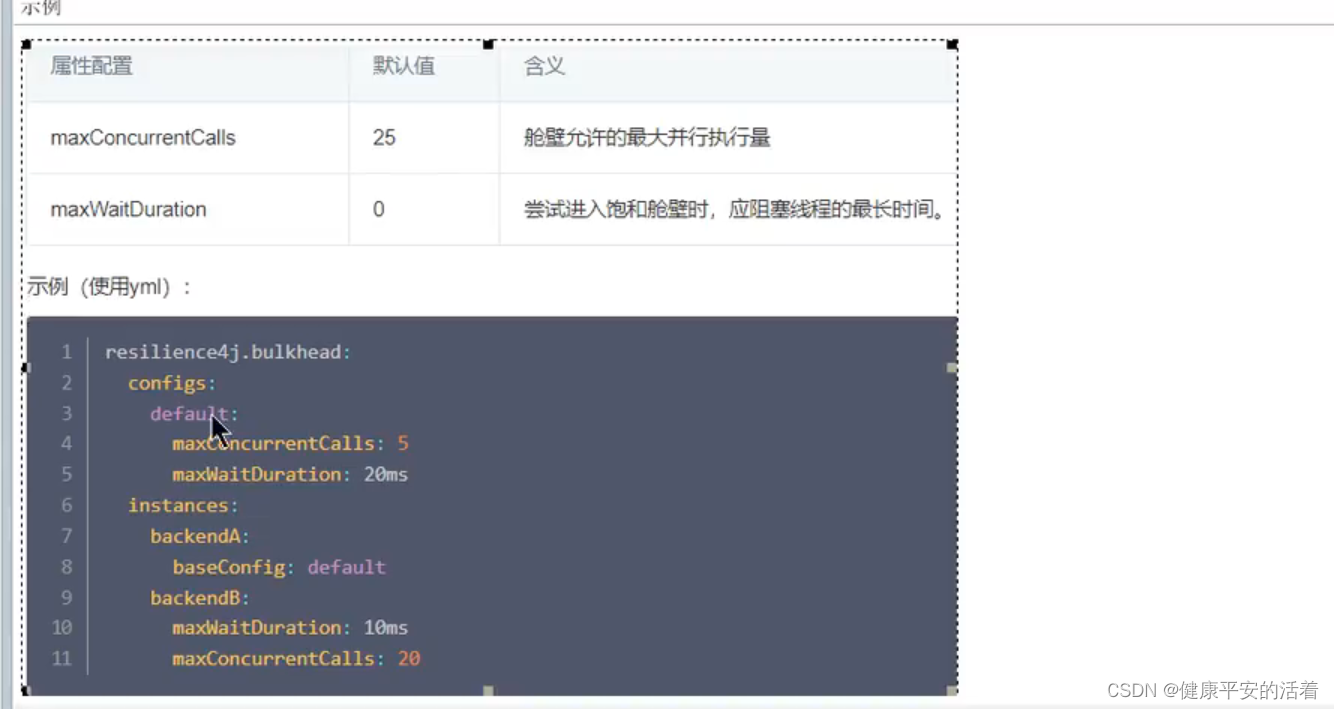Click the top-right selection handle square
1334x709 pixels.
pyautogui.click(x=950, y=42)
